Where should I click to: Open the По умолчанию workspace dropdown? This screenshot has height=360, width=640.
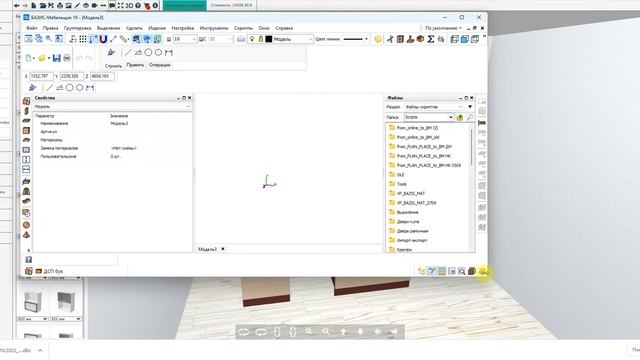443,28
